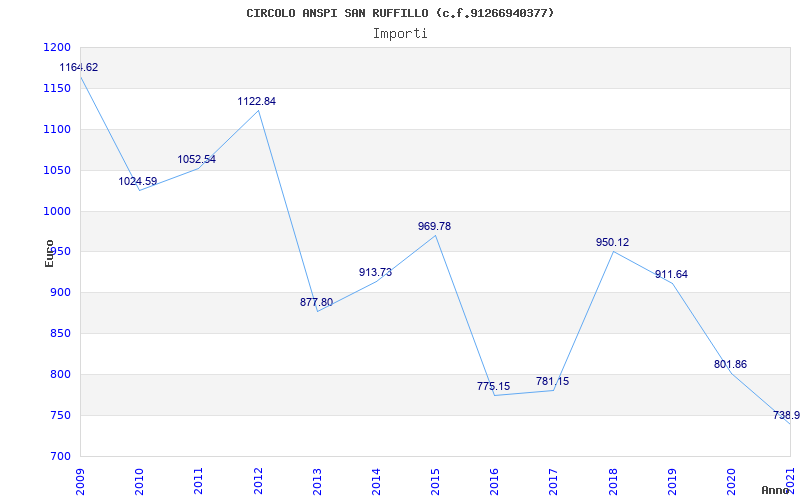Click the 2011 x-axis label

pyautogui.click(x=198, y=481)
